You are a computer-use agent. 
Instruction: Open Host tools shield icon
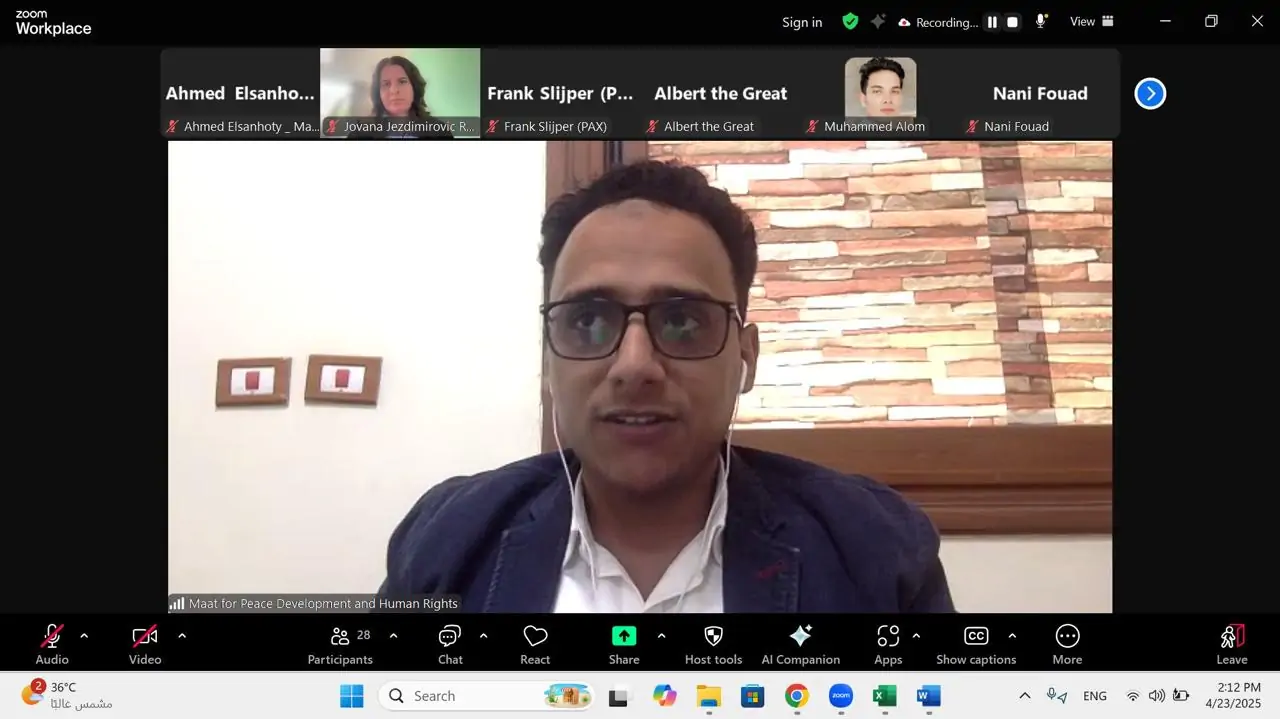(713, 643)
